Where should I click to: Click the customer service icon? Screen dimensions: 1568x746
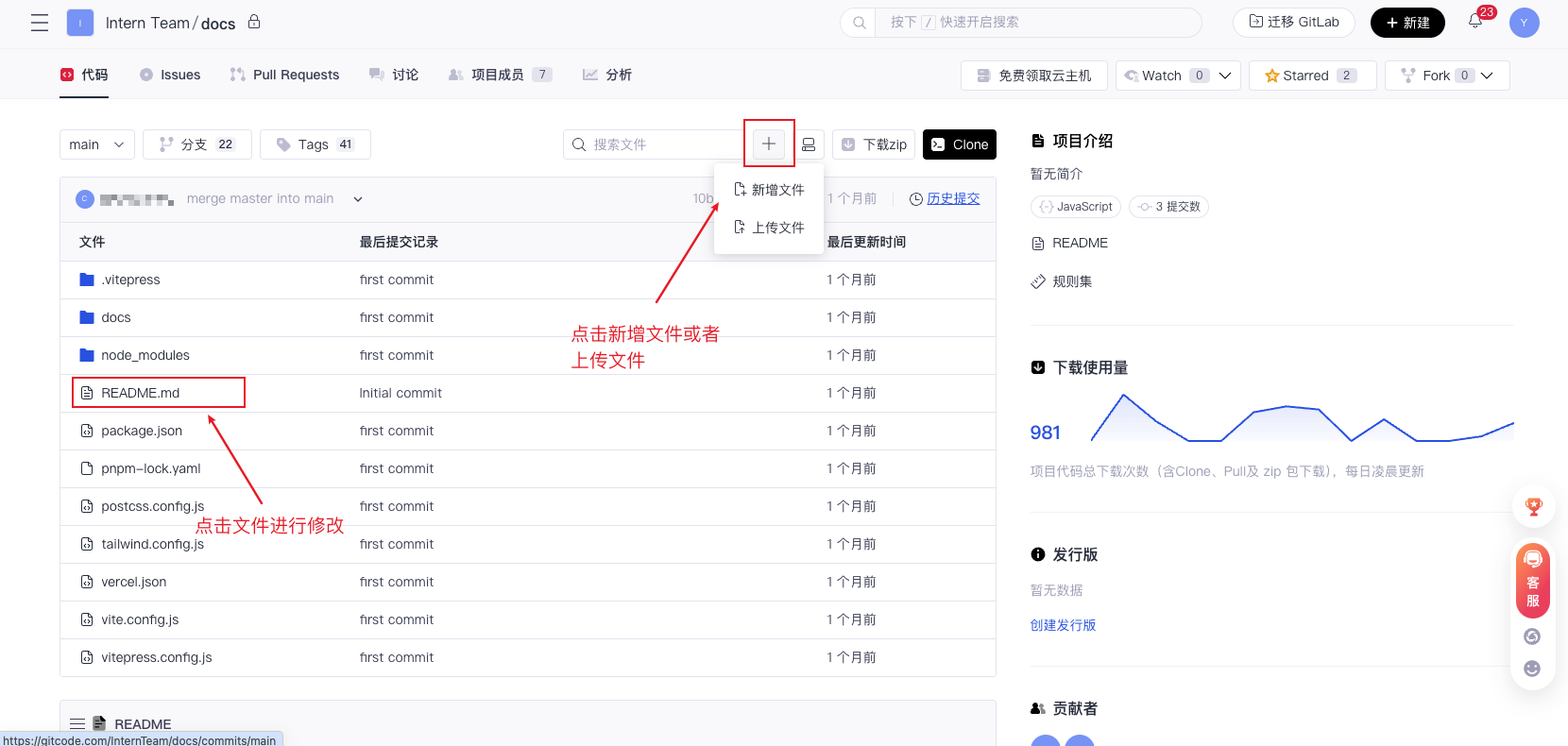[x=1532, y=580]
